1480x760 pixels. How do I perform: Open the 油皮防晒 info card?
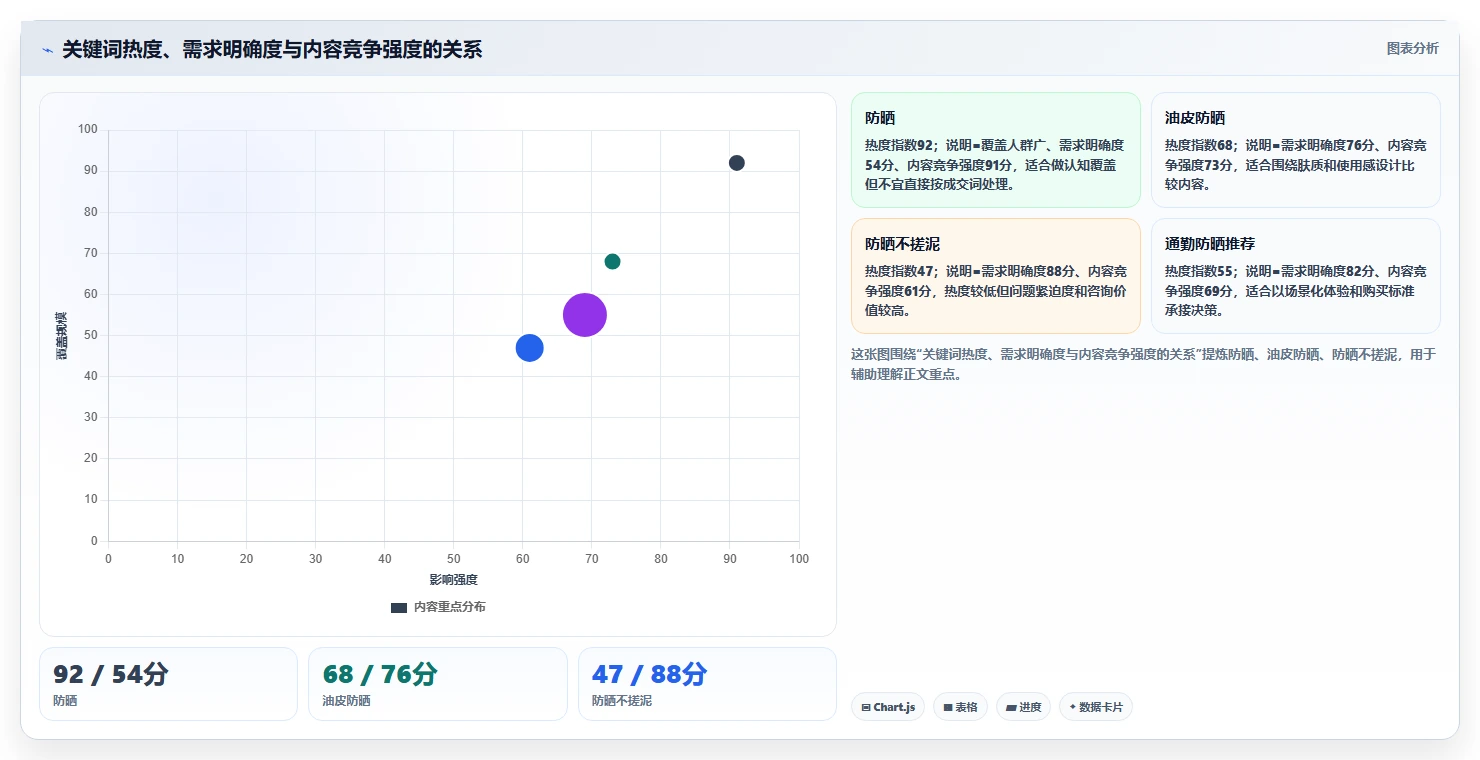click(x=1296, y=150)
